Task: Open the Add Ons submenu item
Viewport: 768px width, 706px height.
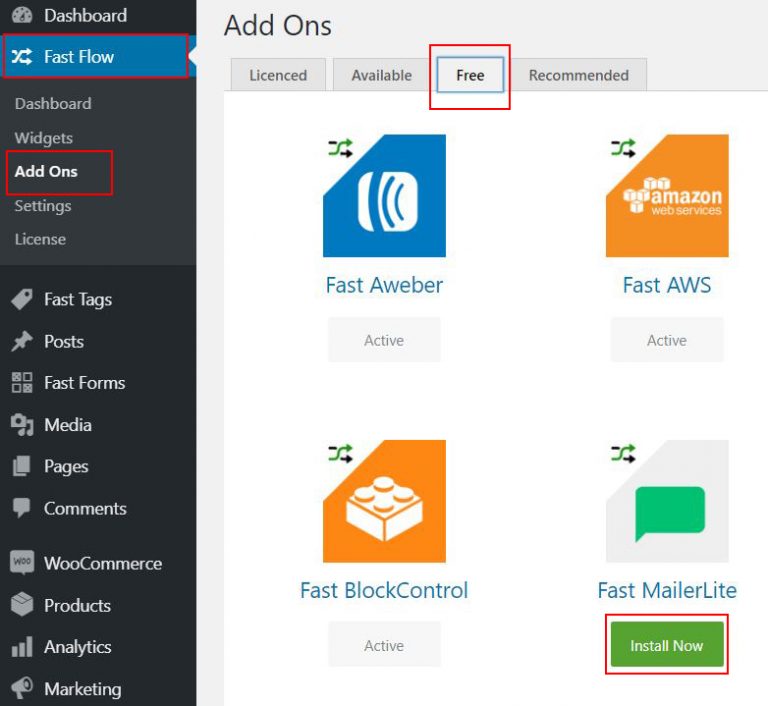Action: tap(46, 171)
